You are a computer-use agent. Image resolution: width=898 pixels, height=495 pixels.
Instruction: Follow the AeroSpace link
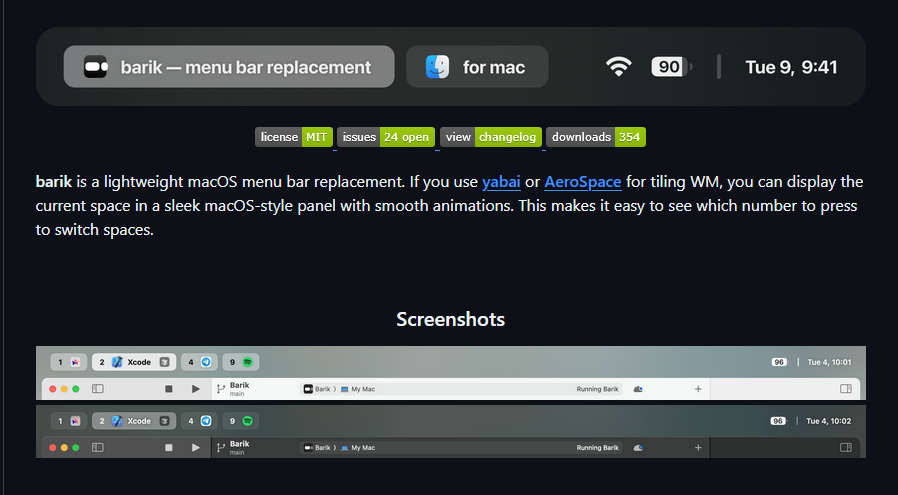coord(582,182)
